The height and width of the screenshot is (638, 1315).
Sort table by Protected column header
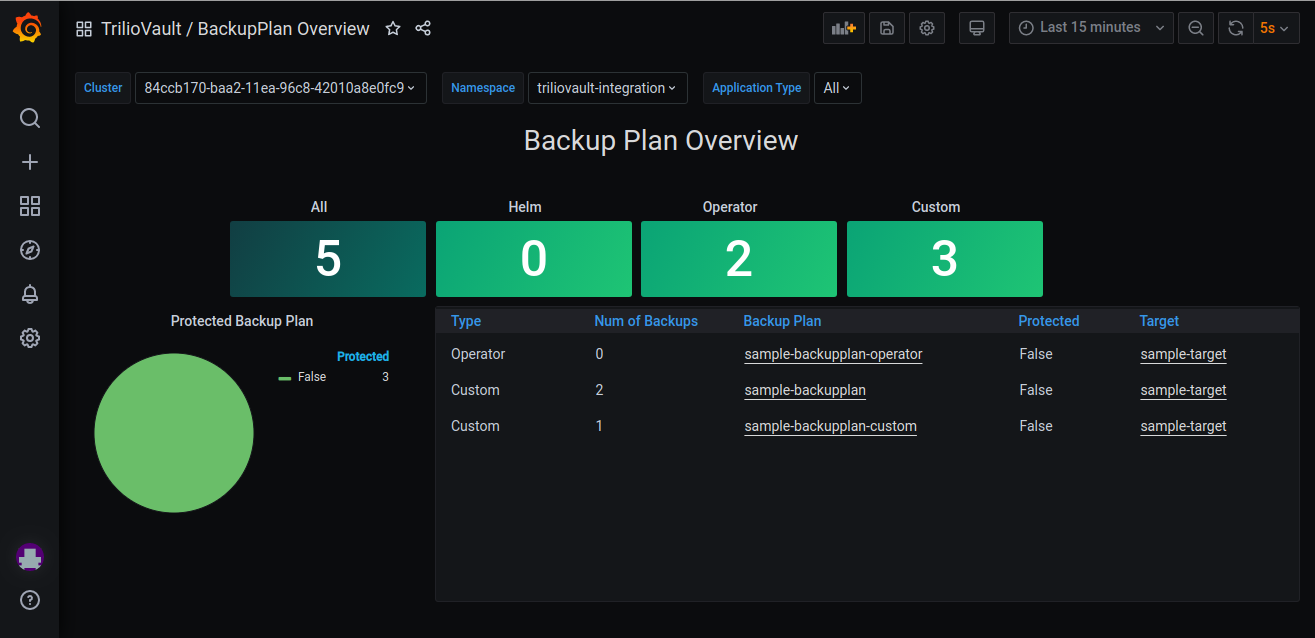click(1048, 321)
